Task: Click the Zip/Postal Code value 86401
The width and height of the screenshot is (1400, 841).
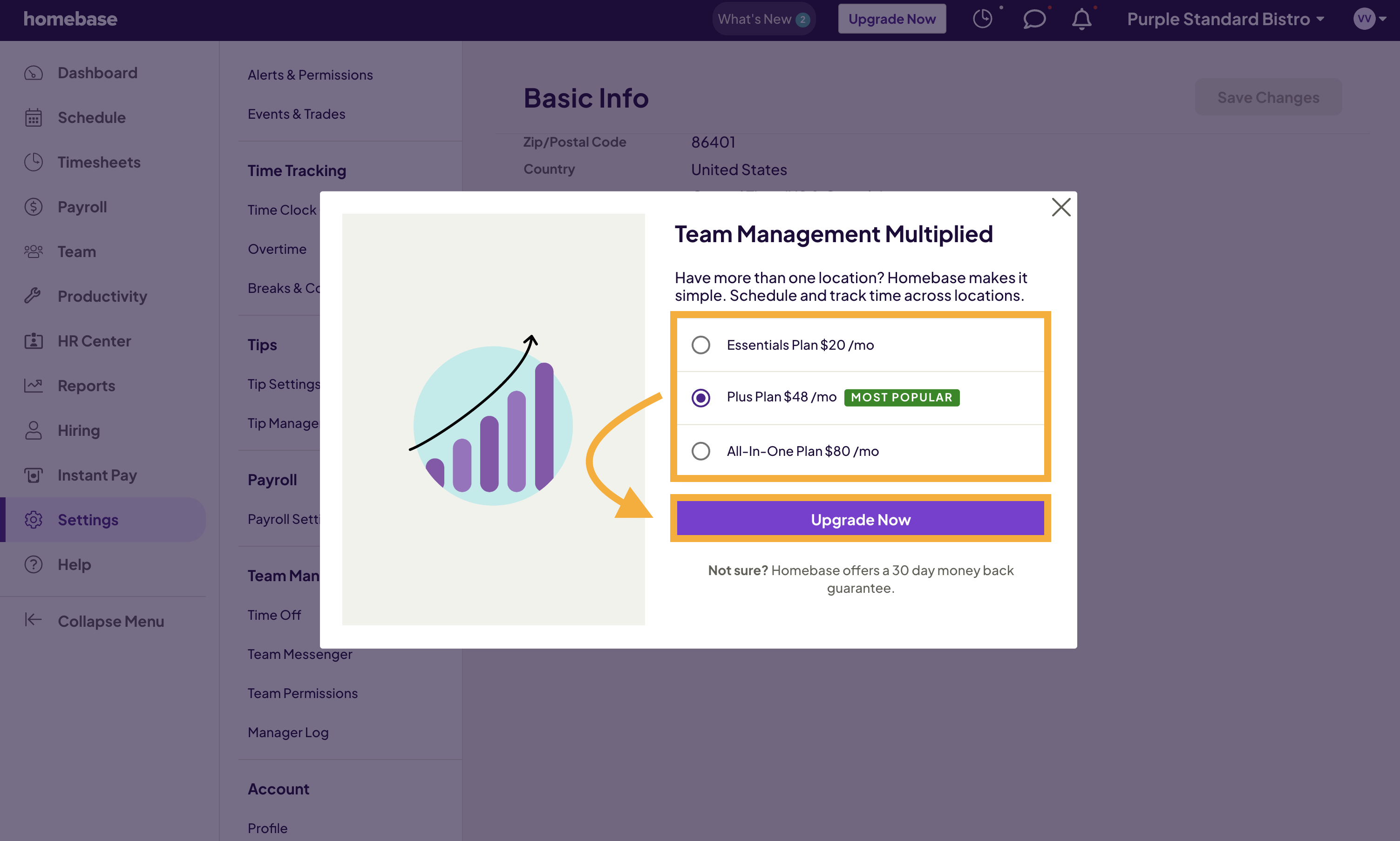Action: tap(713, 142)
